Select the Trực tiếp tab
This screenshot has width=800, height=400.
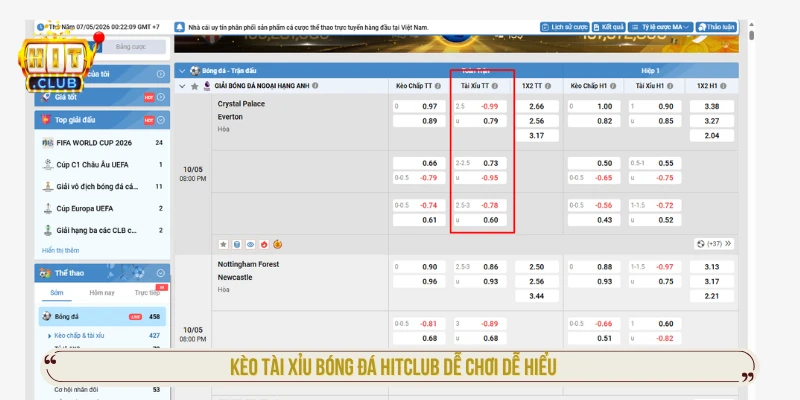[147, 292]
